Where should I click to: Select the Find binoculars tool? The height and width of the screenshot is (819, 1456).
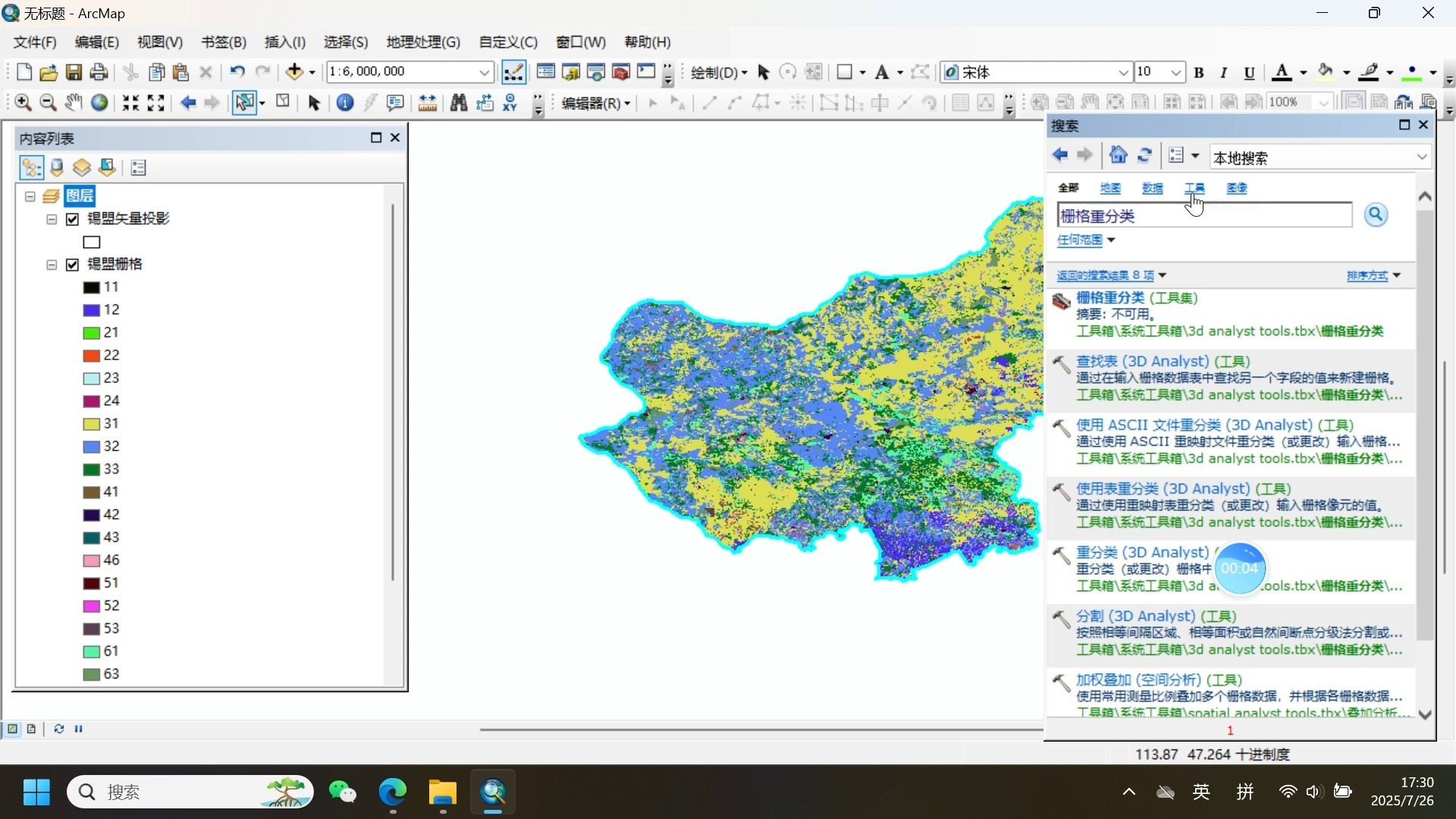[460, 102]
